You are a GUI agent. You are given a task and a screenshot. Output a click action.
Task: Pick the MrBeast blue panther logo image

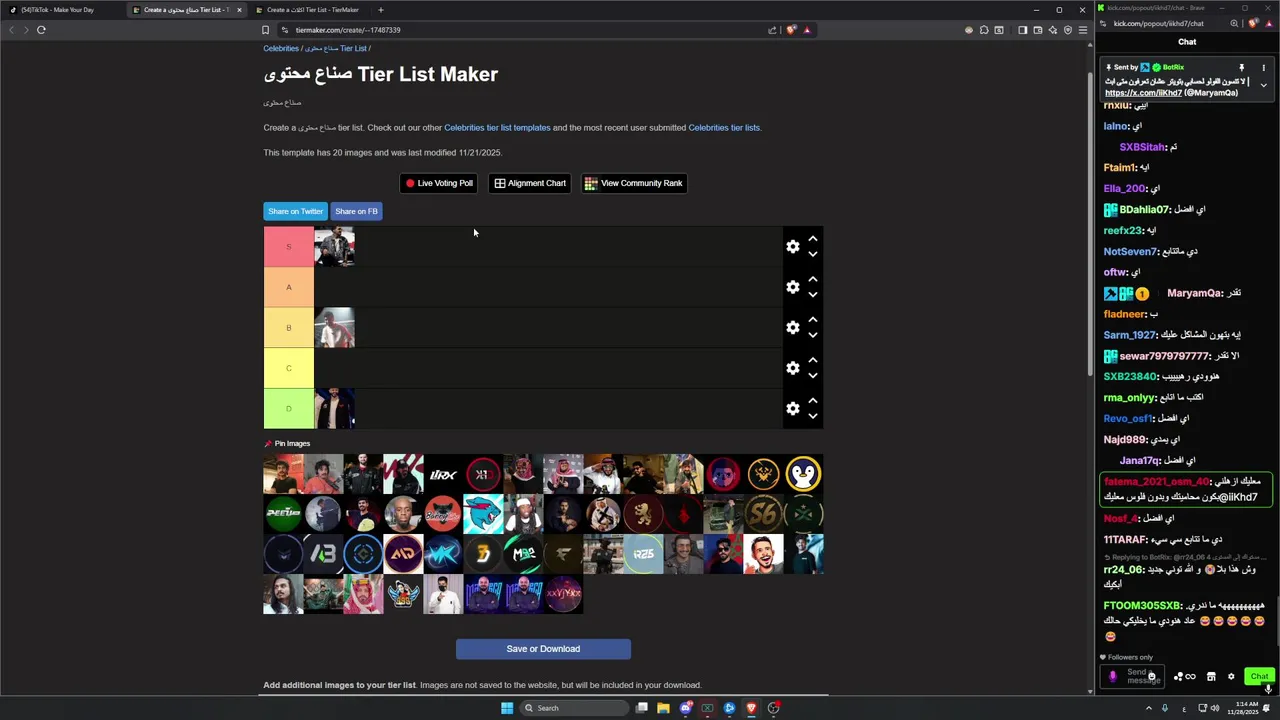click(x=483, y=514)
